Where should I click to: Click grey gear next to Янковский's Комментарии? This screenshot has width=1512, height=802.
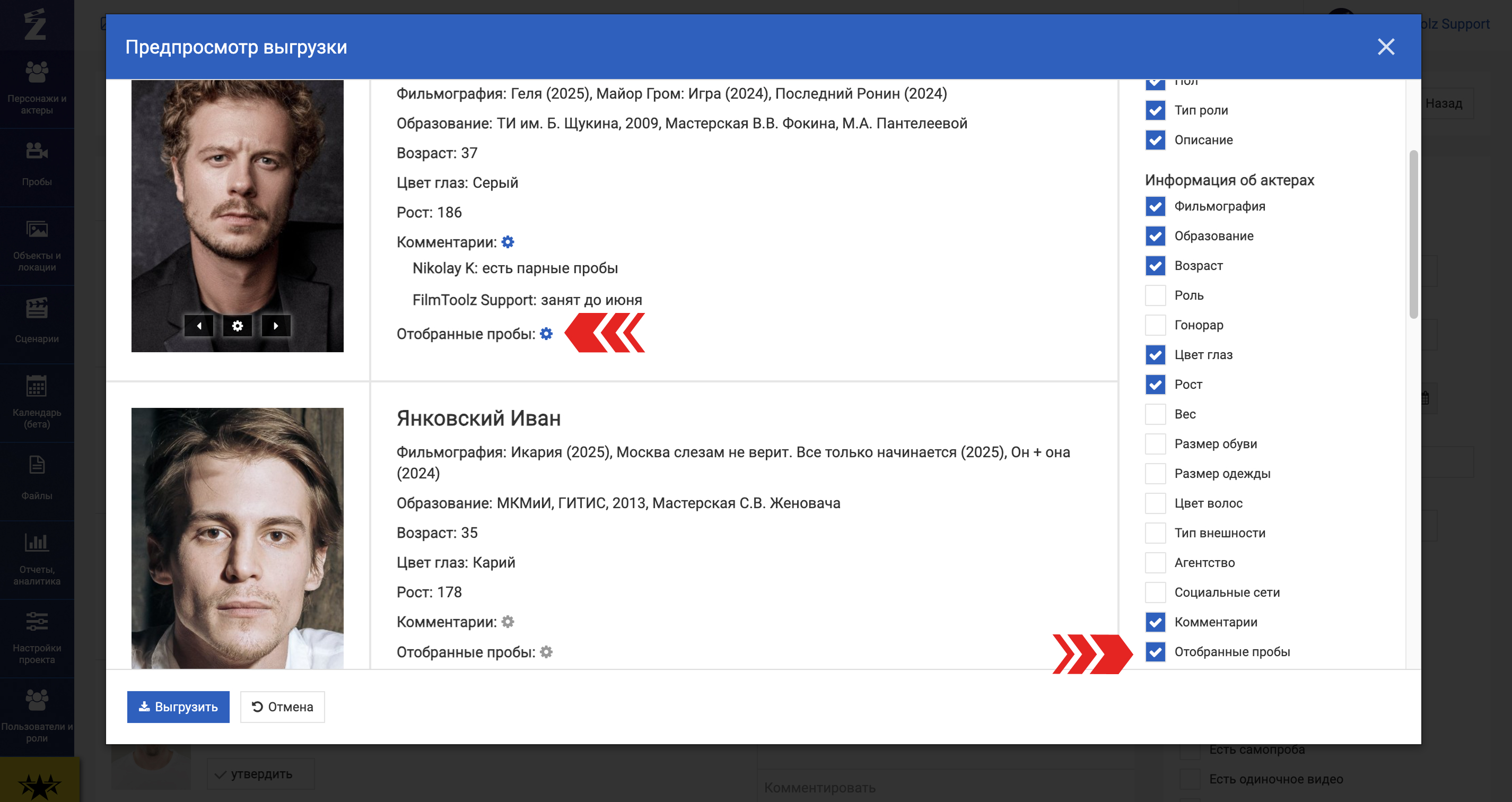point(508,622)
